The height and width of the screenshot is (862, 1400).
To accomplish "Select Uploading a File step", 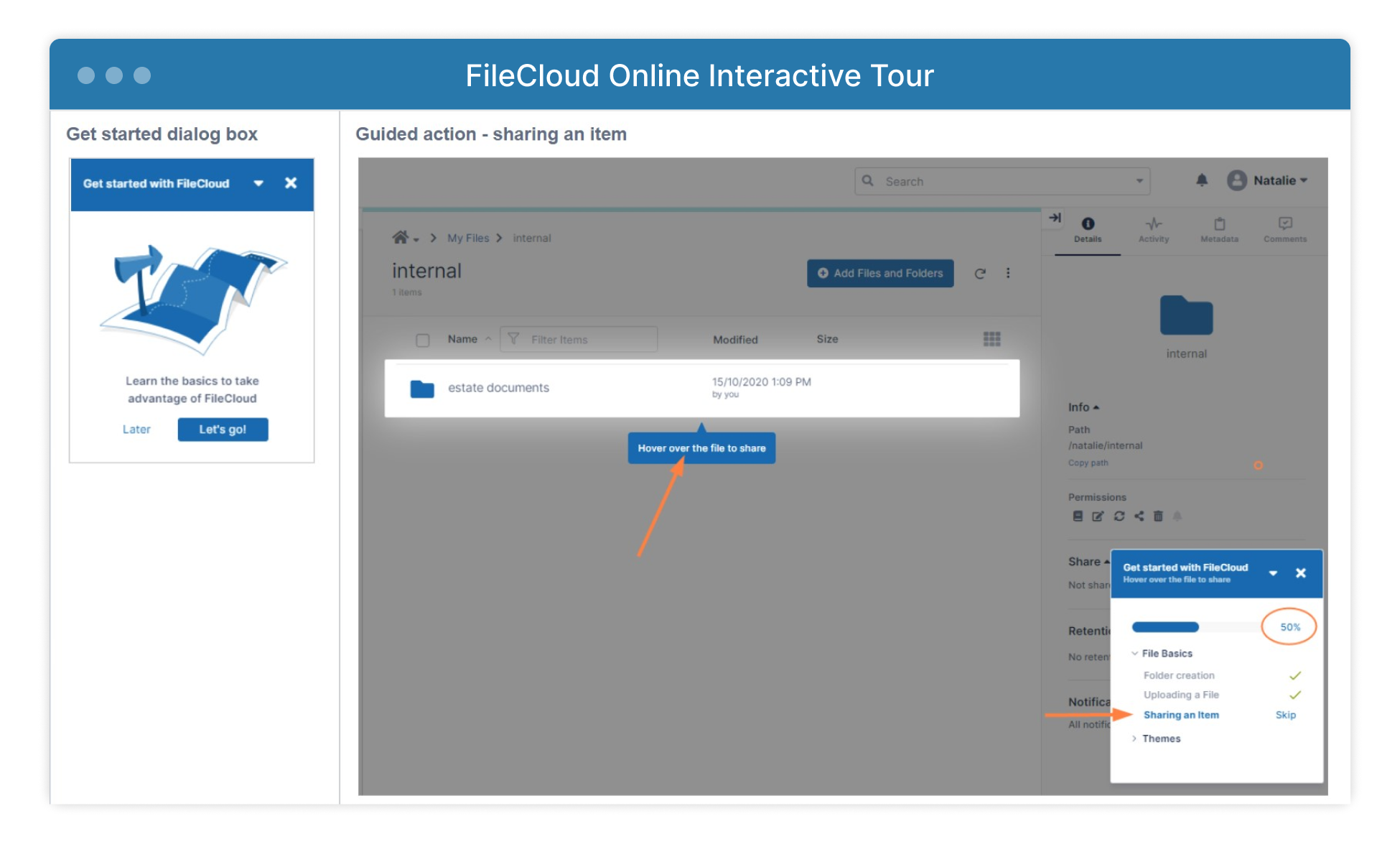I will [1181, 695].
